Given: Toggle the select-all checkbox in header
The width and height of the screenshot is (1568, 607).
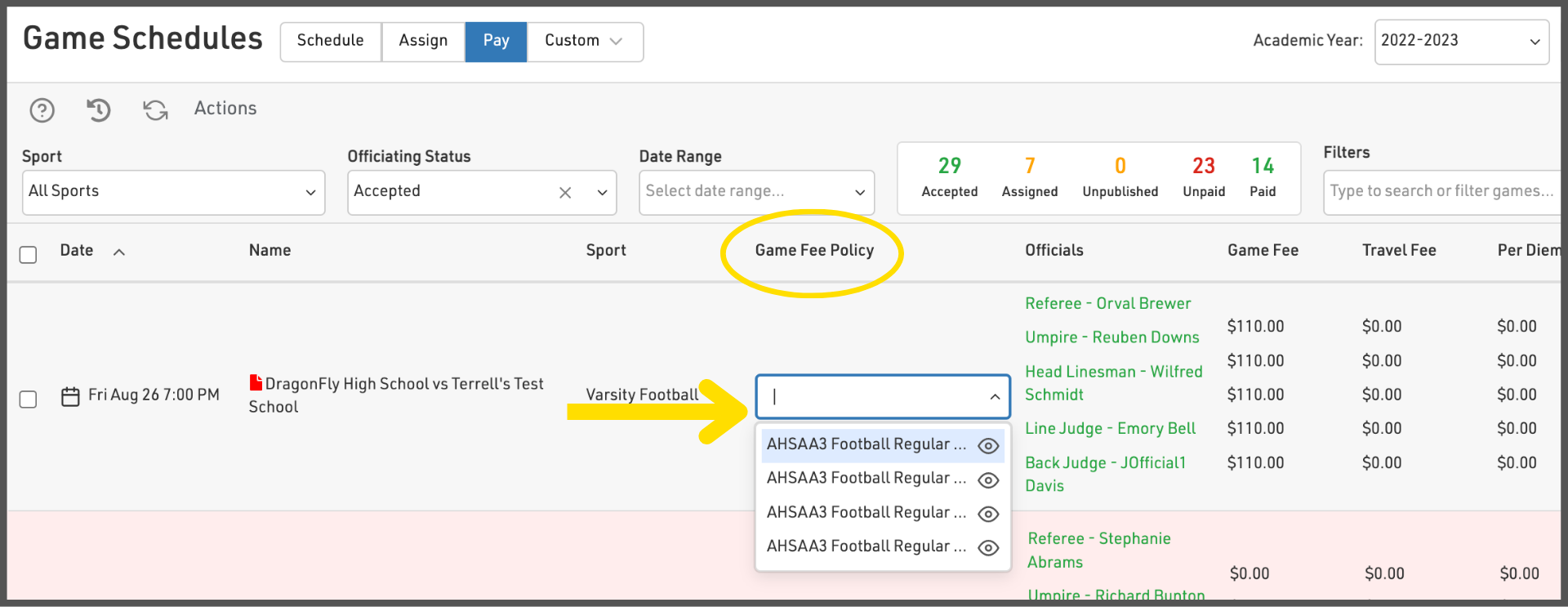Looking at the screenshot, I should [29, 254].
